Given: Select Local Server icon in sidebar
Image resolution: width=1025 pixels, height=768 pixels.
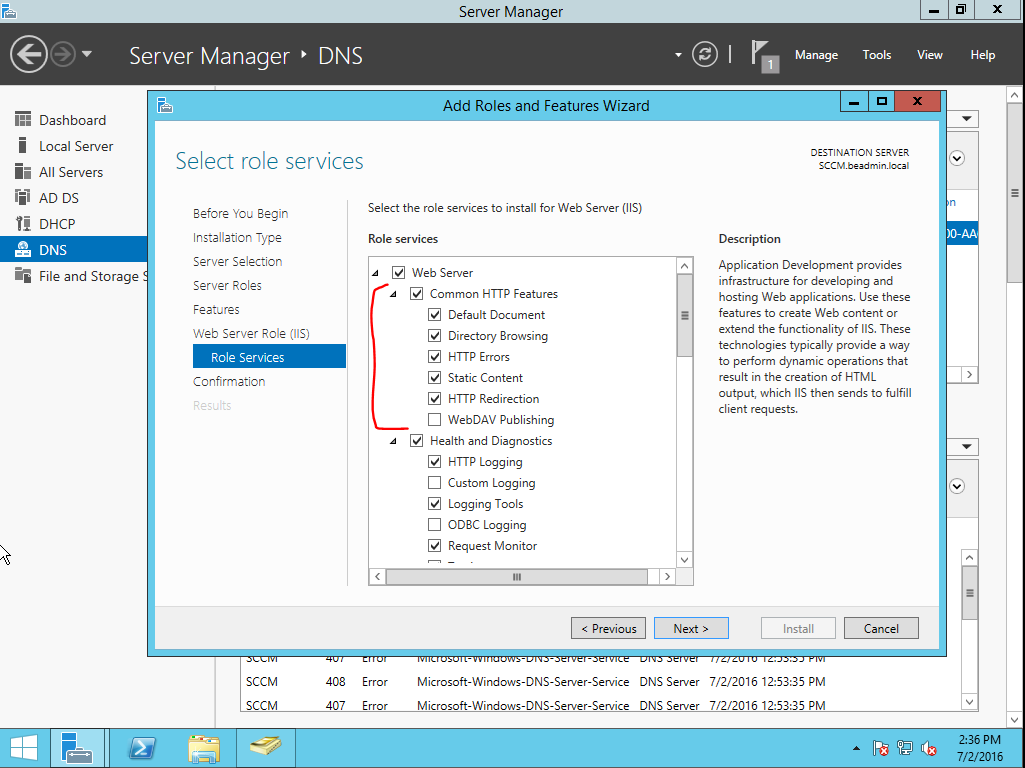Looking at the screenshot, I should (23, 146).
